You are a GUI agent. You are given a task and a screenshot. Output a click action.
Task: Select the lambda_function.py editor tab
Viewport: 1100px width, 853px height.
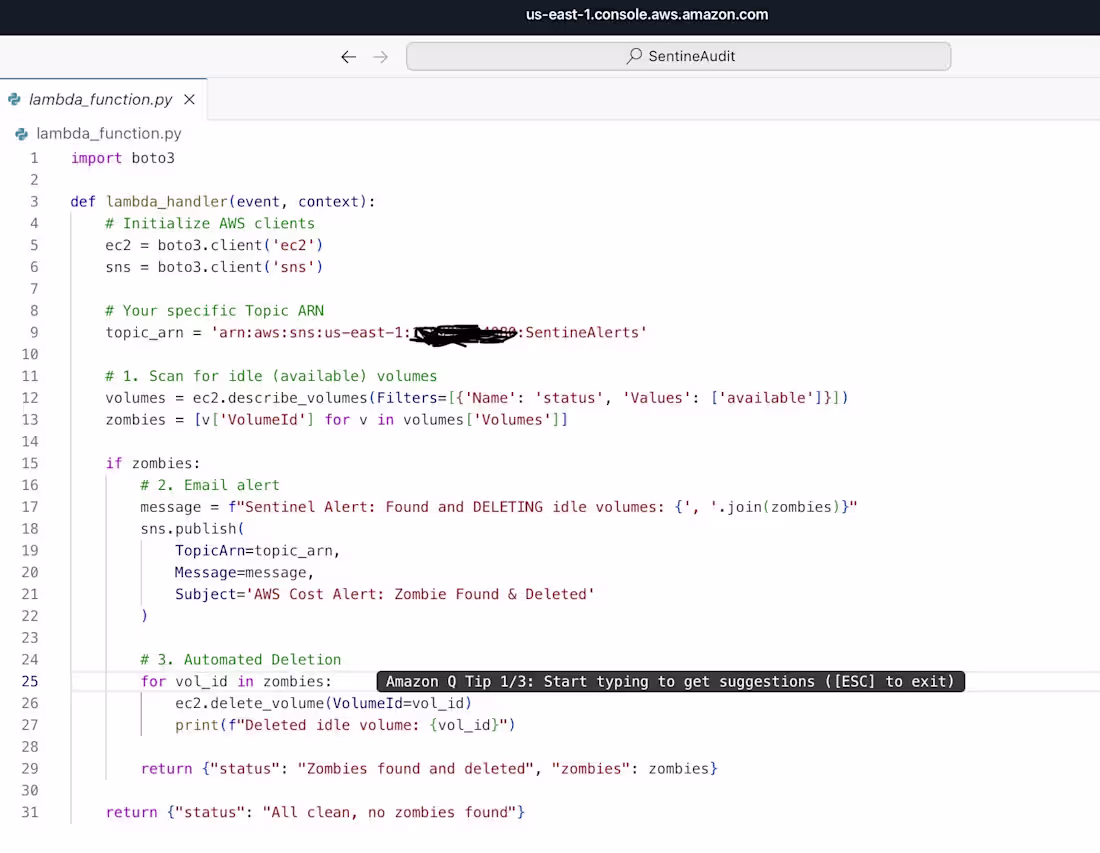(103, 100)
